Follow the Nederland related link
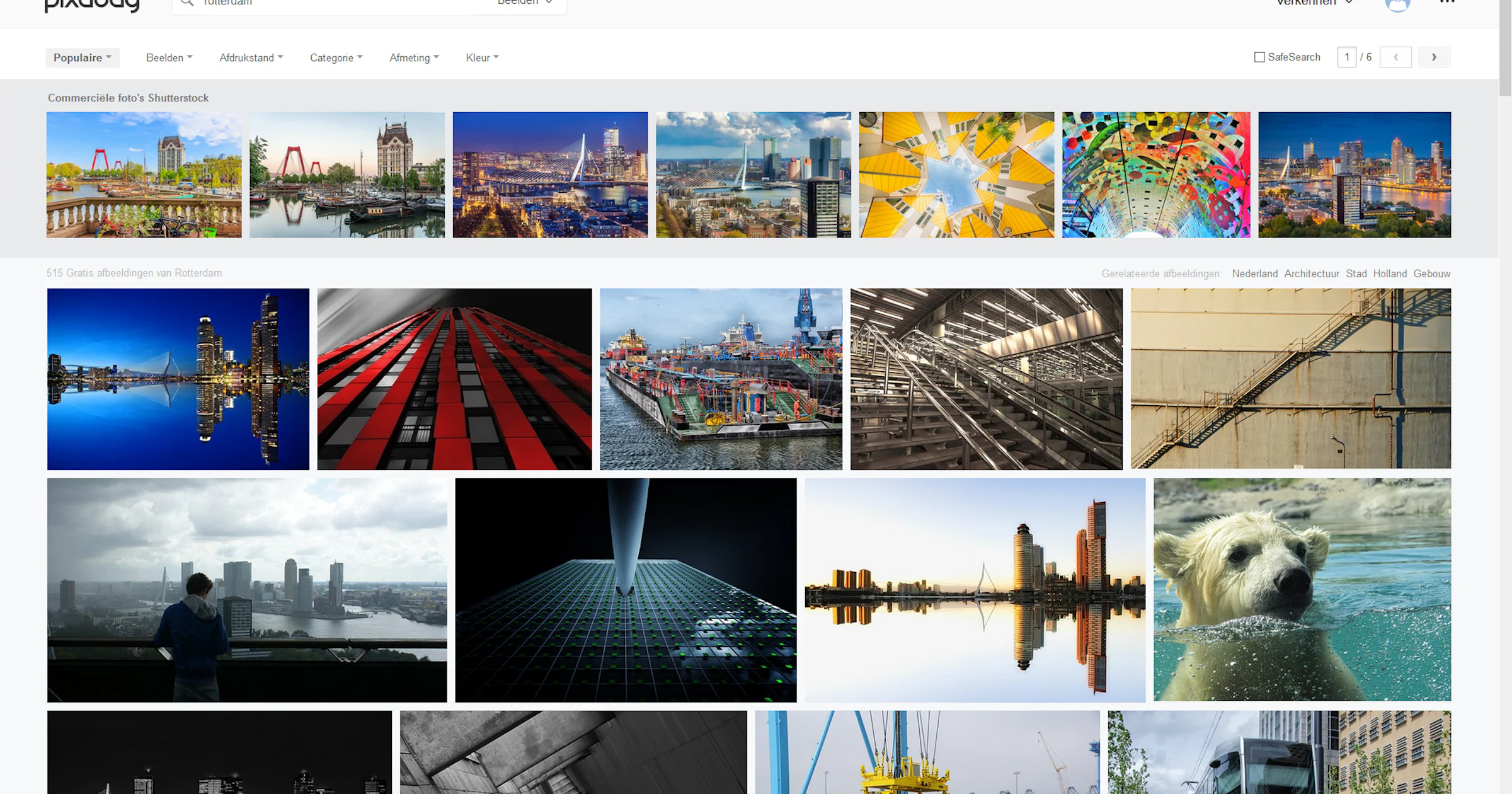Image resolution: width=1512 pixels, height=794 pixels. point(1255,273)
